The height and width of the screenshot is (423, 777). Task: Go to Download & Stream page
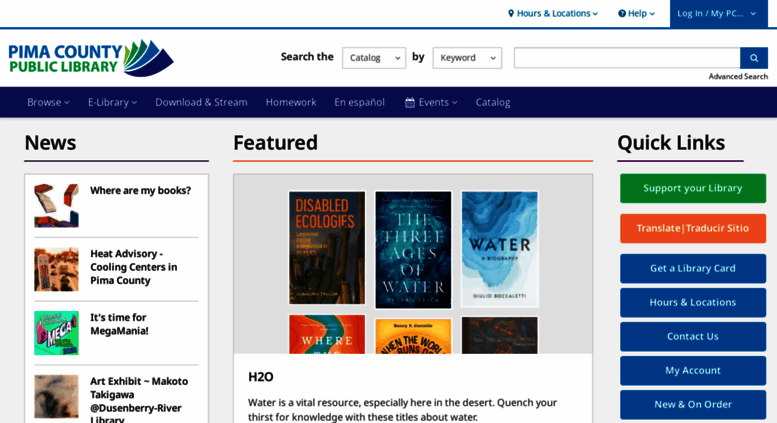pos(201,102)
